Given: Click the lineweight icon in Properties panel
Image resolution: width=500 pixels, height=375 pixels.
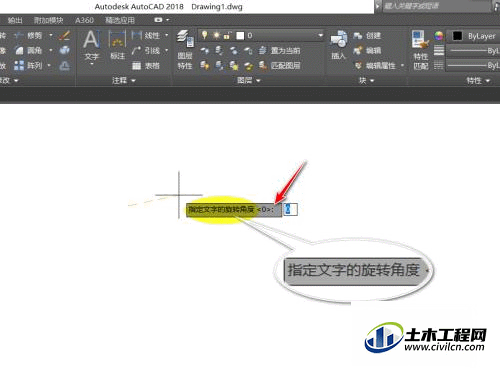Looking at the screenshot, I should [439, 51].
